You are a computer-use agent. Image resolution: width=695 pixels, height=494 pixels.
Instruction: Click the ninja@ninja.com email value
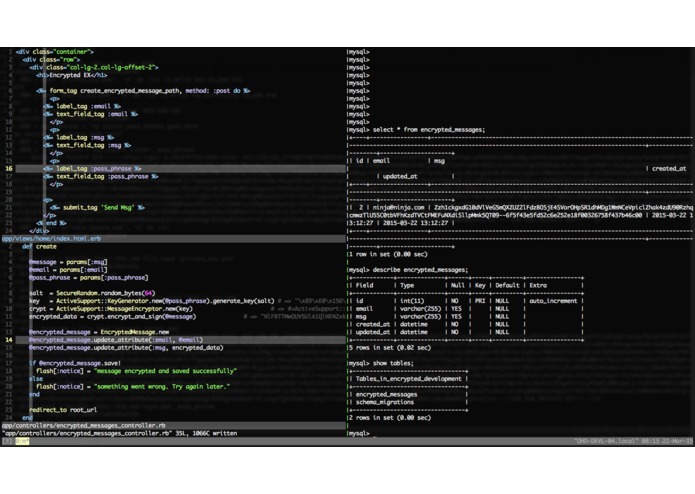[x=398, y=207]
